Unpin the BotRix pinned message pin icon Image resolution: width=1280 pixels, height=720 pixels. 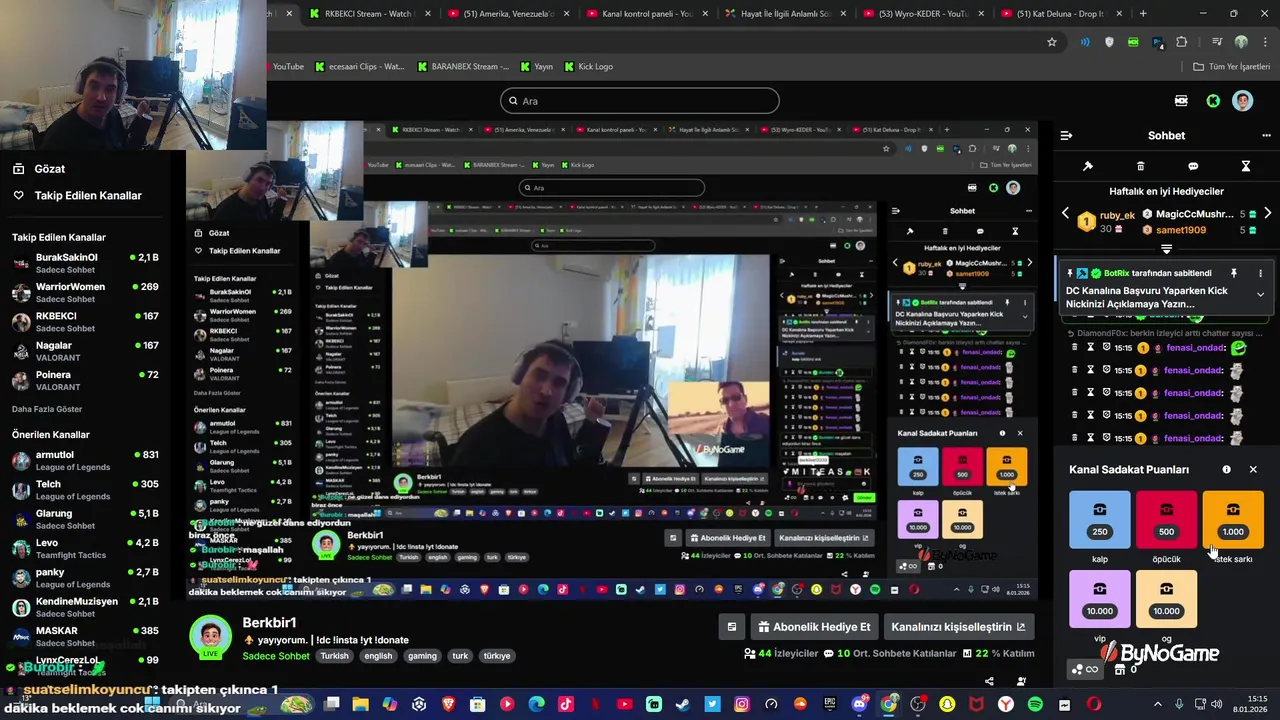coord(1233,273)
